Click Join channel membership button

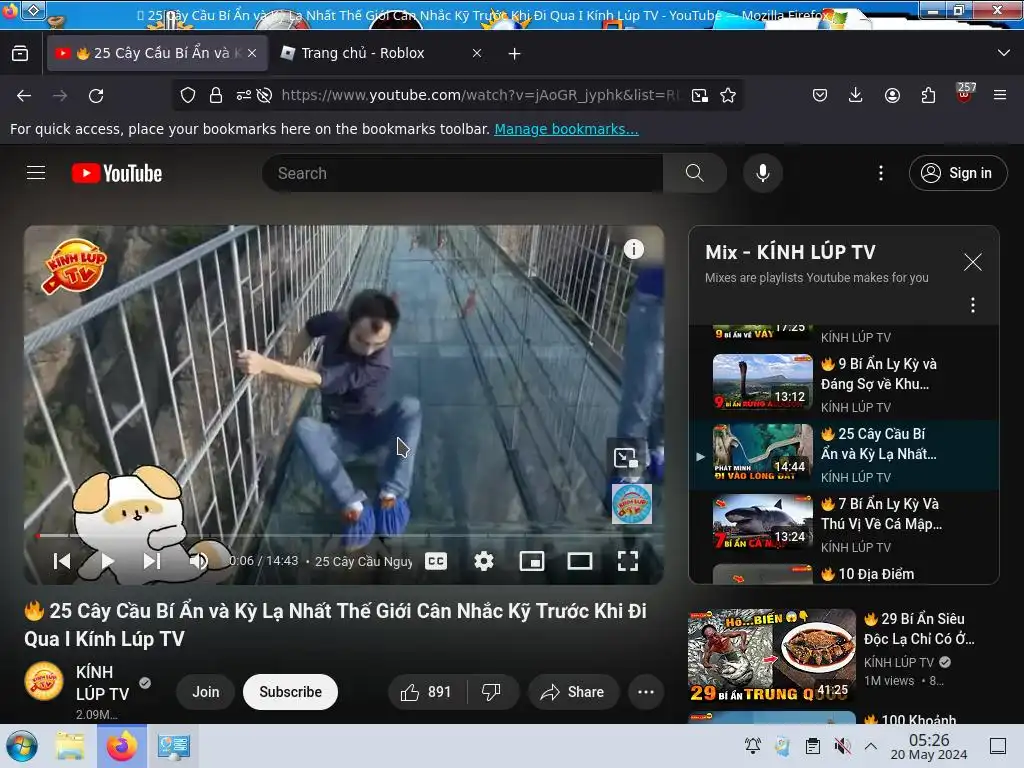point(206,692)
